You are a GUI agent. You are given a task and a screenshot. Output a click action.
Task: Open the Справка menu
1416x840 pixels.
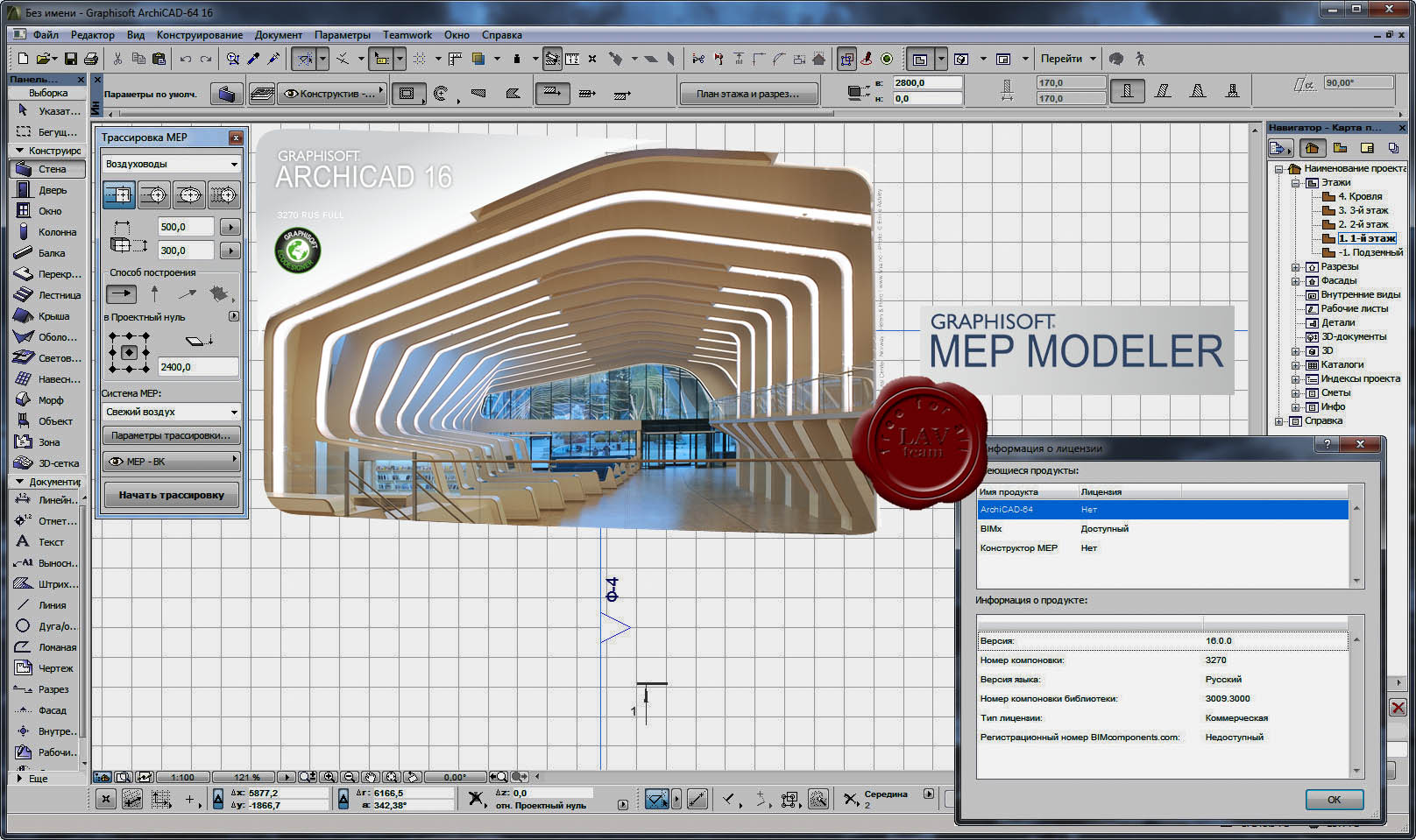502,35
